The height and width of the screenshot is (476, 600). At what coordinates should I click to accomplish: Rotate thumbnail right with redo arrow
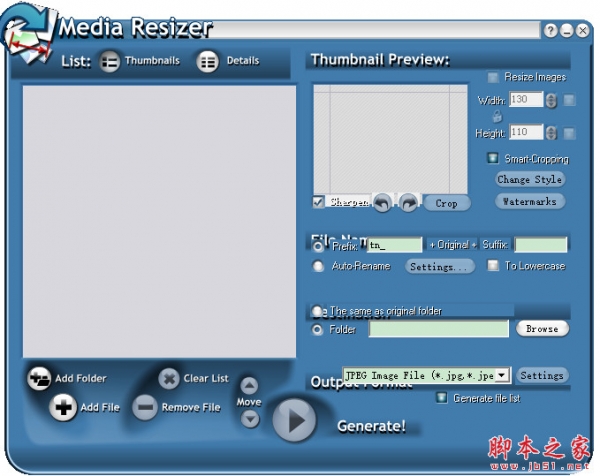[409, 202]
